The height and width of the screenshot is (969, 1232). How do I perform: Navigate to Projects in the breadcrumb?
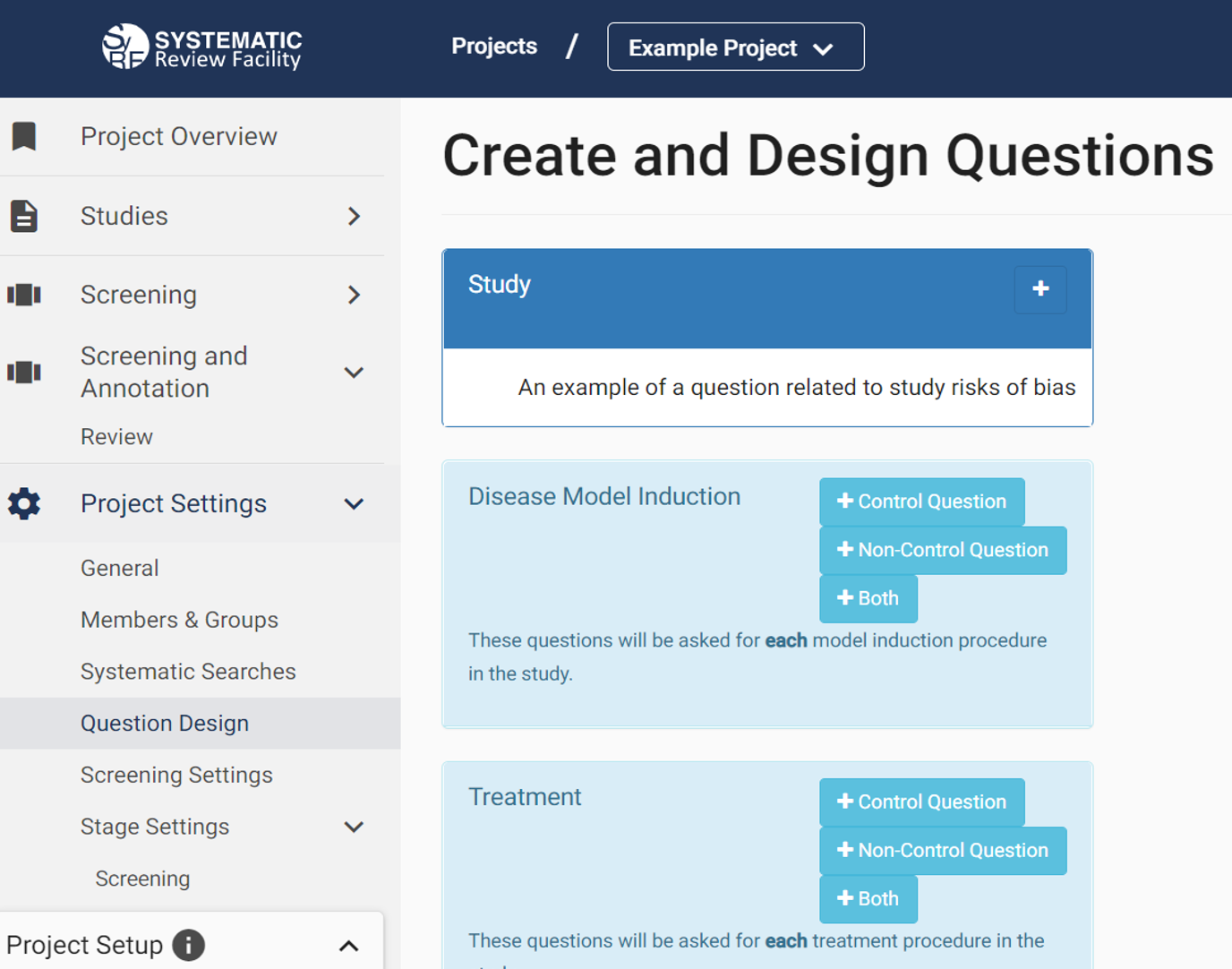click(x=494, y=47)
